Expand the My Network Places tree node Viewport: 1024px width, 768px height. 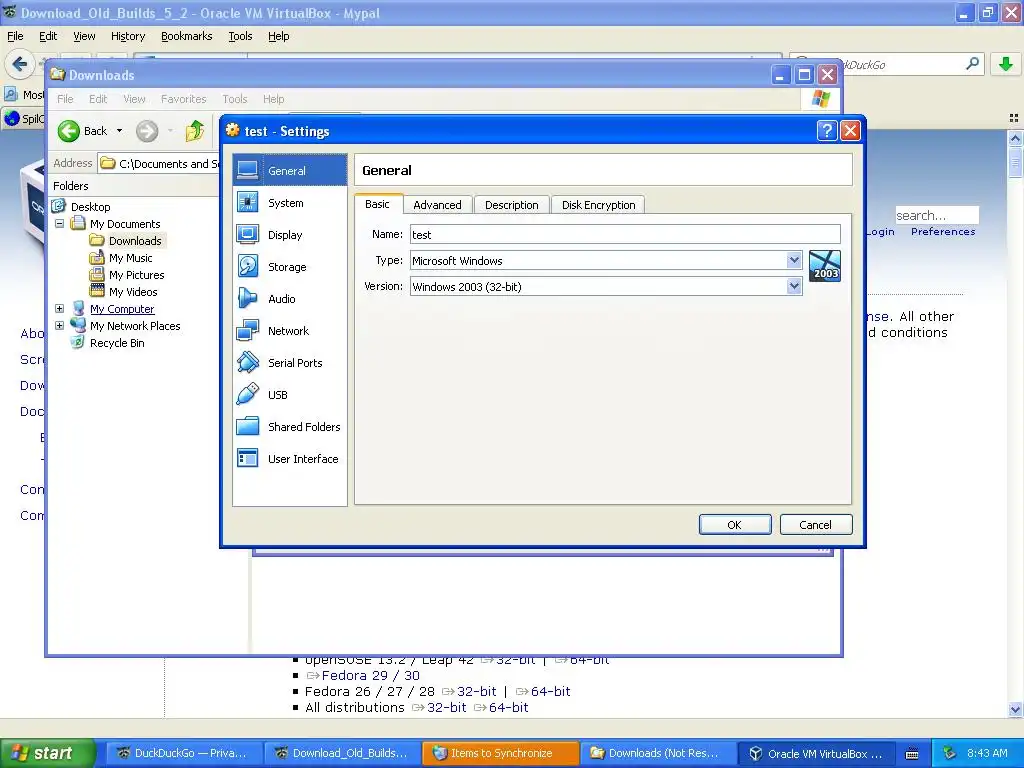click(x=59, y=325)
